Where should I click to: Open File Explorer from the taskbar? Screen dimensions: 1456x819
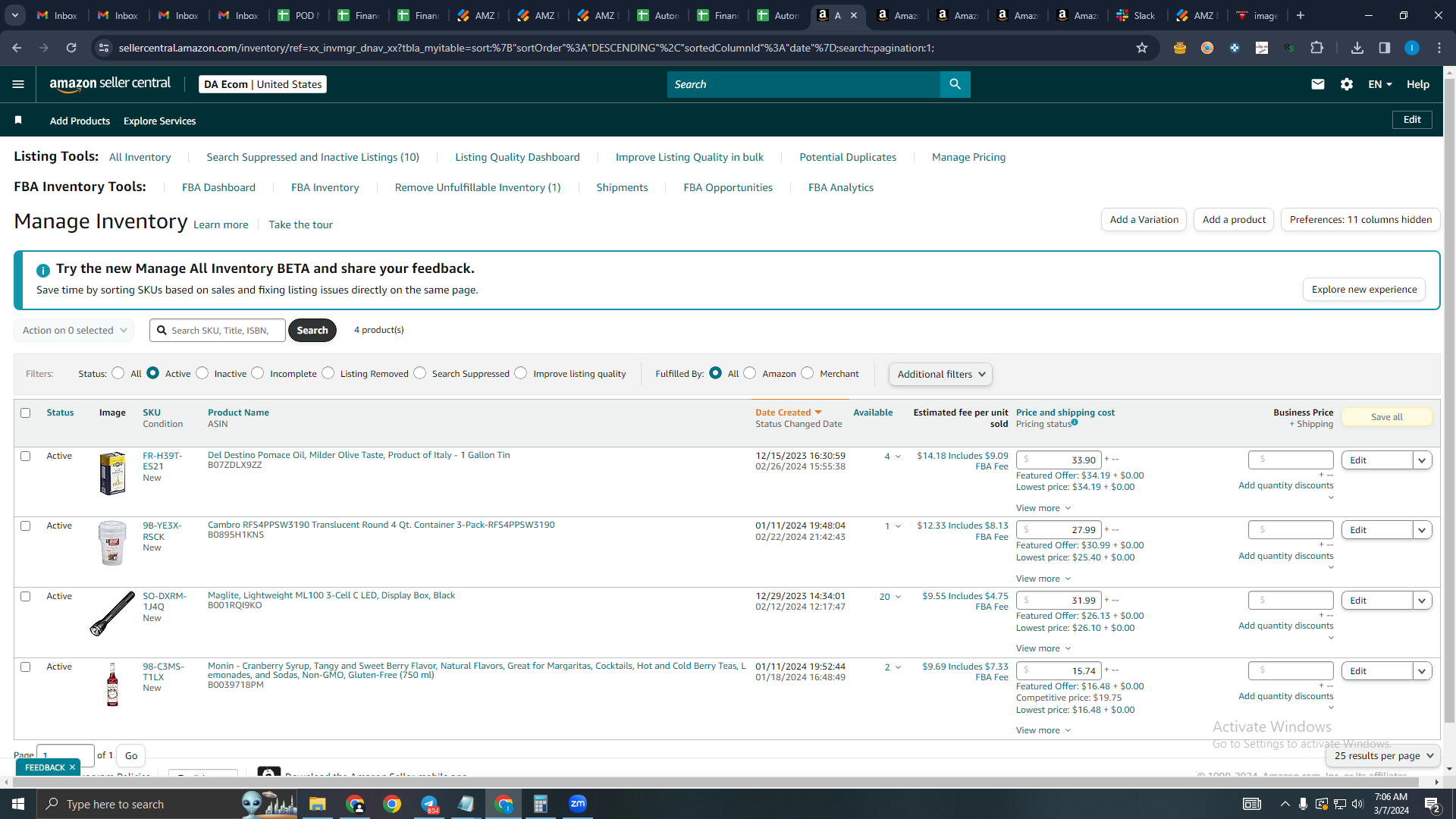click(x=317, y=804)
